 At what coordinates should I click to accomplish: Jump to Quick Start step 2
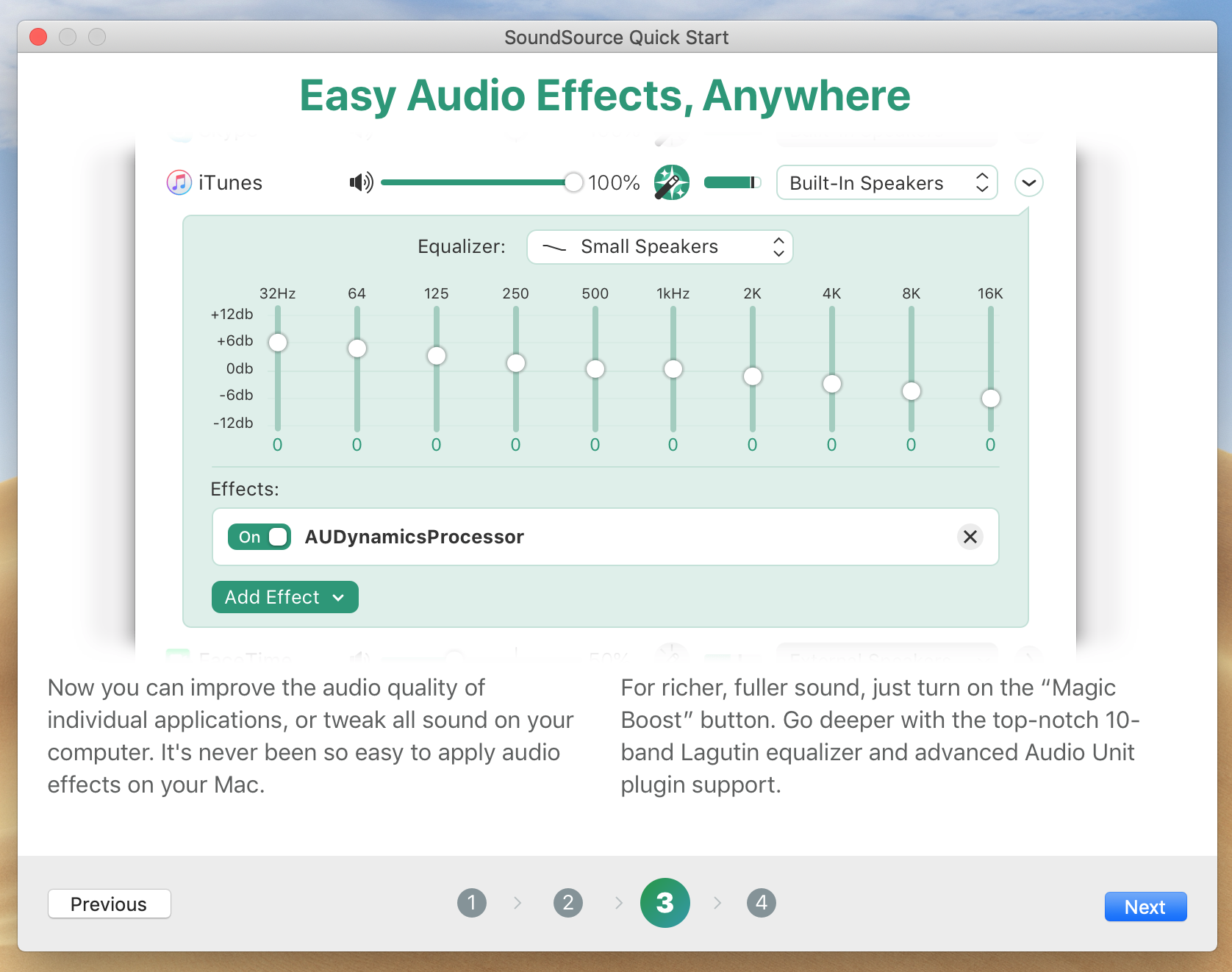coord(568,902)
